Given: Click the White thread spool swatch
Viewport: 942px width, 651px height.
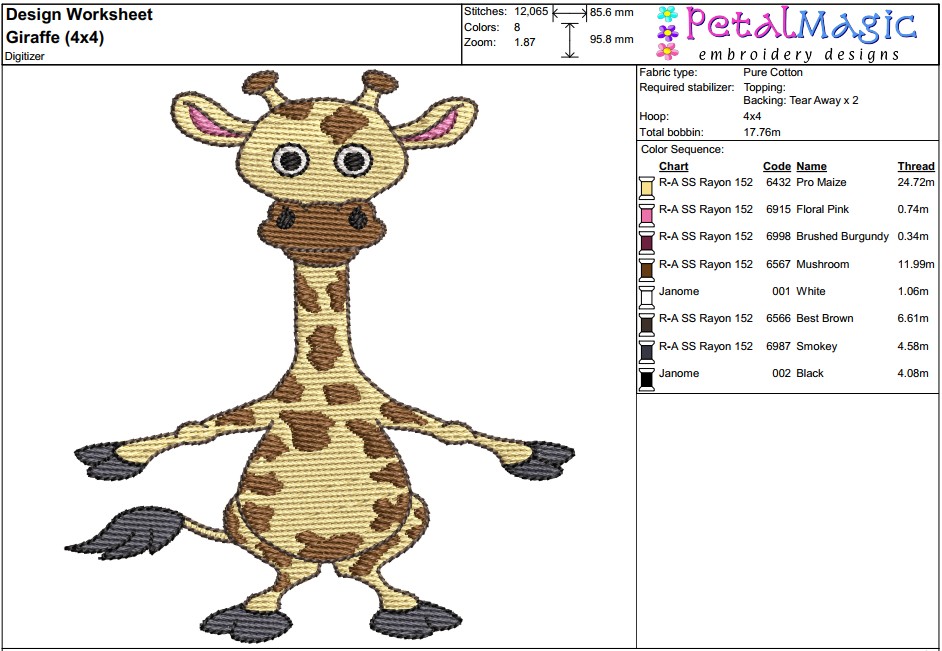Looking at the screenshot, I should (646, 296).
